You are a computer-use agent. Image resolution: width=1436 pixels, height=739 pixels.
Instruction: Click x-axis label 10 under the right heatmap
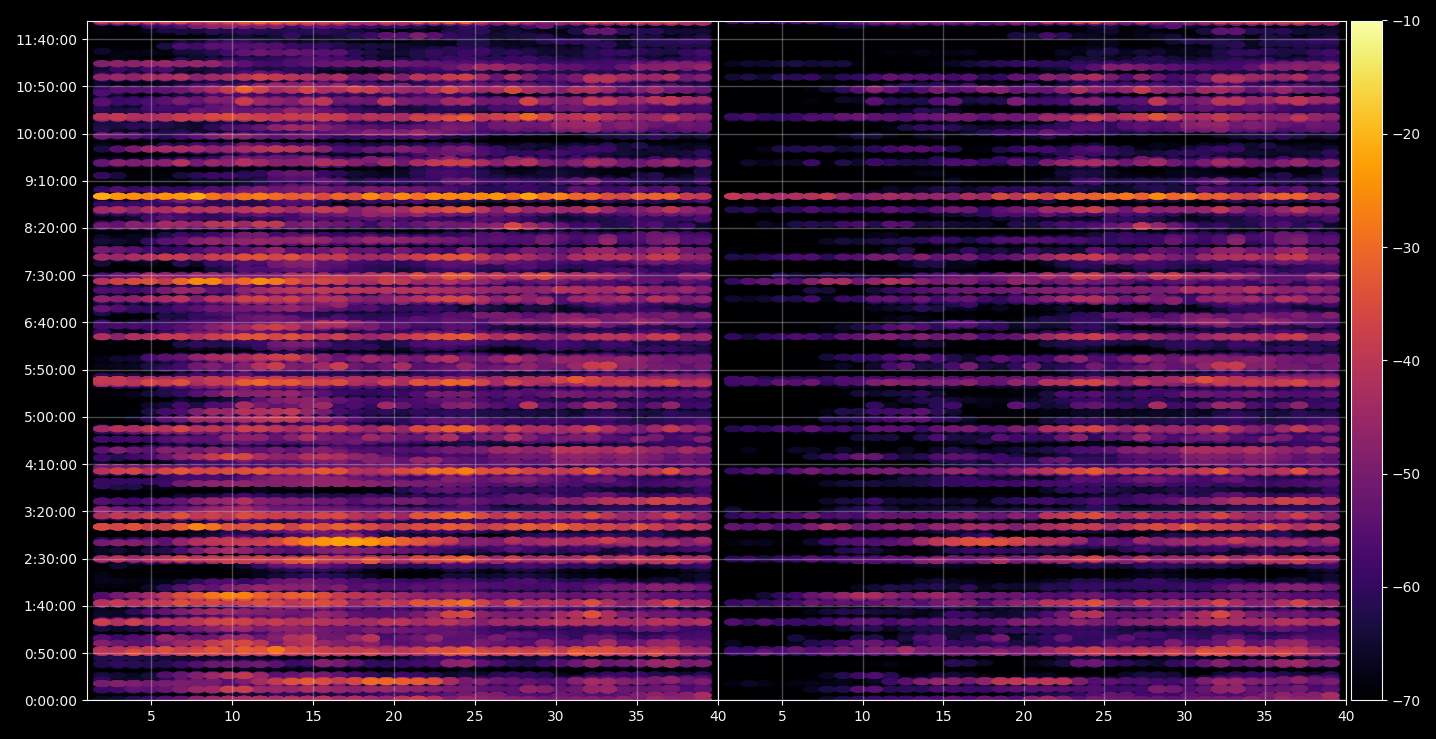coord(862,717)
